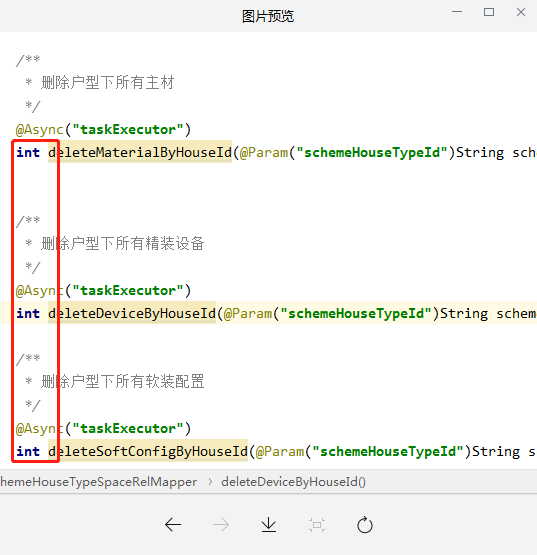Click @Async annotation above deleteSoftConfigByHouseId
This screenshot has width=537, height=555.
point(39,429)
